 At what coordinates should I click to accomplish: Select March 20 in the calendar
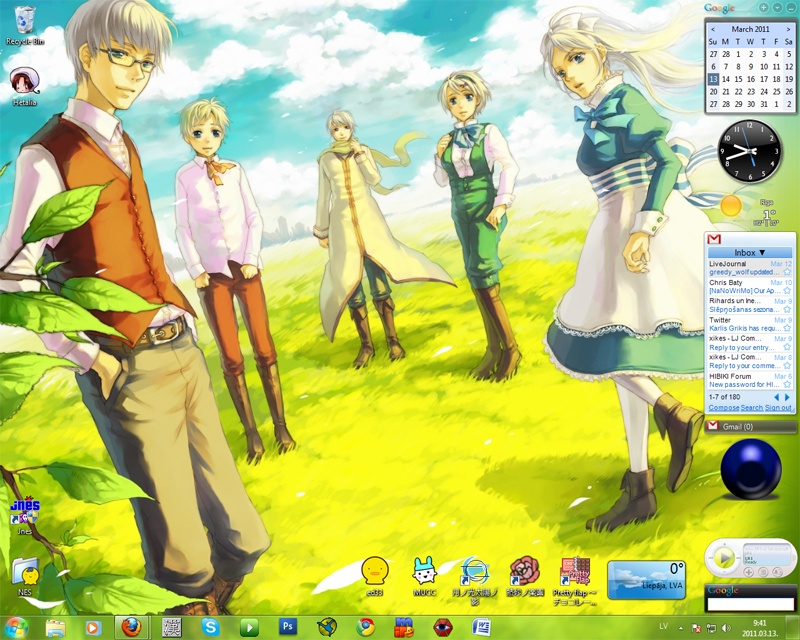pos(713,92)
